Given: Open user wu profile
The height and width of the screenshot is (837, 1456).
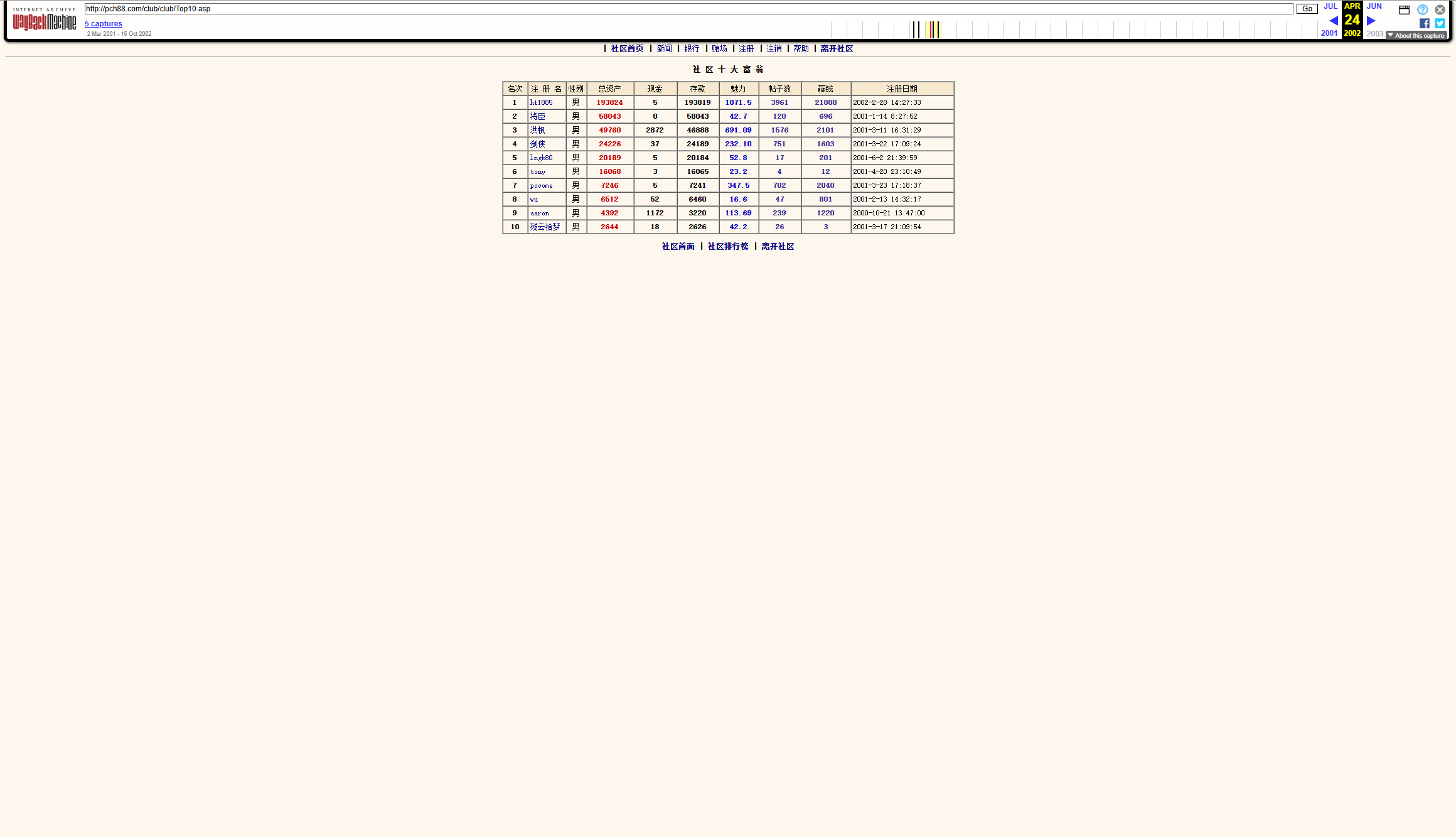Looking at the screenshot, I should pyautogui.click(x=534, y=199).
